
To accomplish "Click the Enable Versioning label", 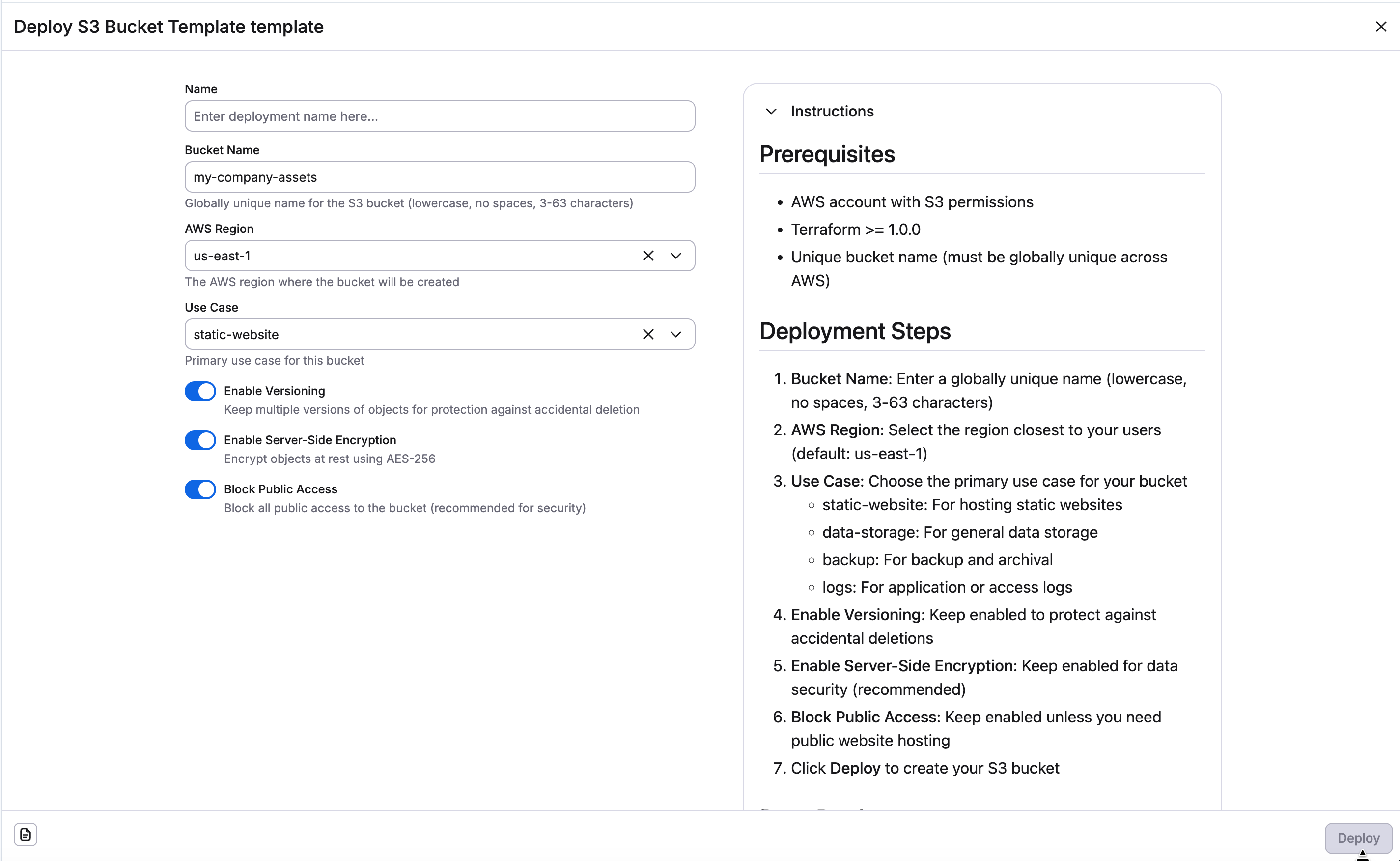I will [x=274, y=391].
